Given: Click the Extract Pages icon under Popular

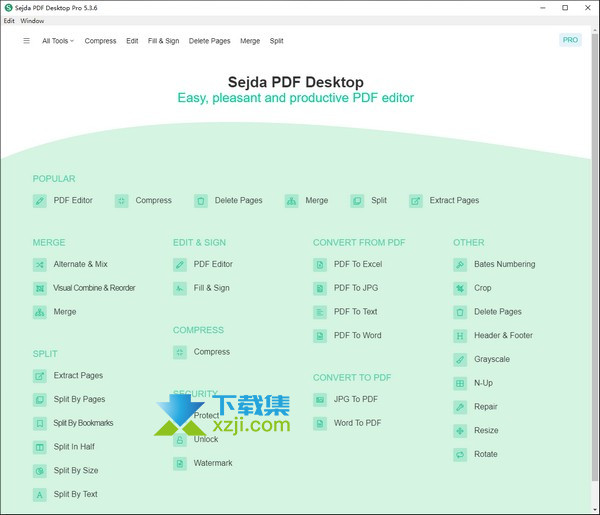Looking at the screenshot, I should click(416, 201).
